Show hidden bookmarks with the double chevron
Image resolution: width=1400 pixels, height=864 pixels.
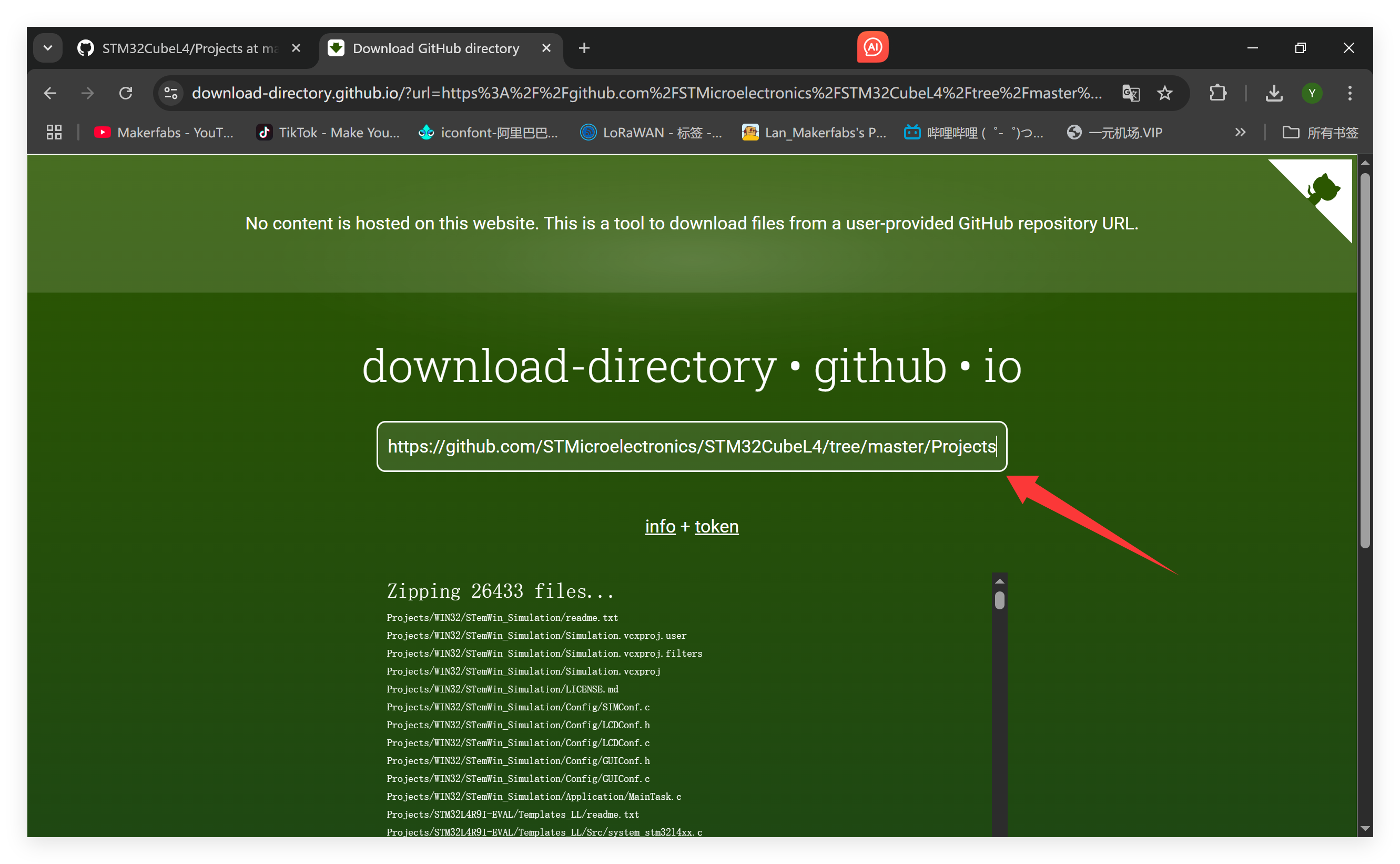click(1240, 133)
